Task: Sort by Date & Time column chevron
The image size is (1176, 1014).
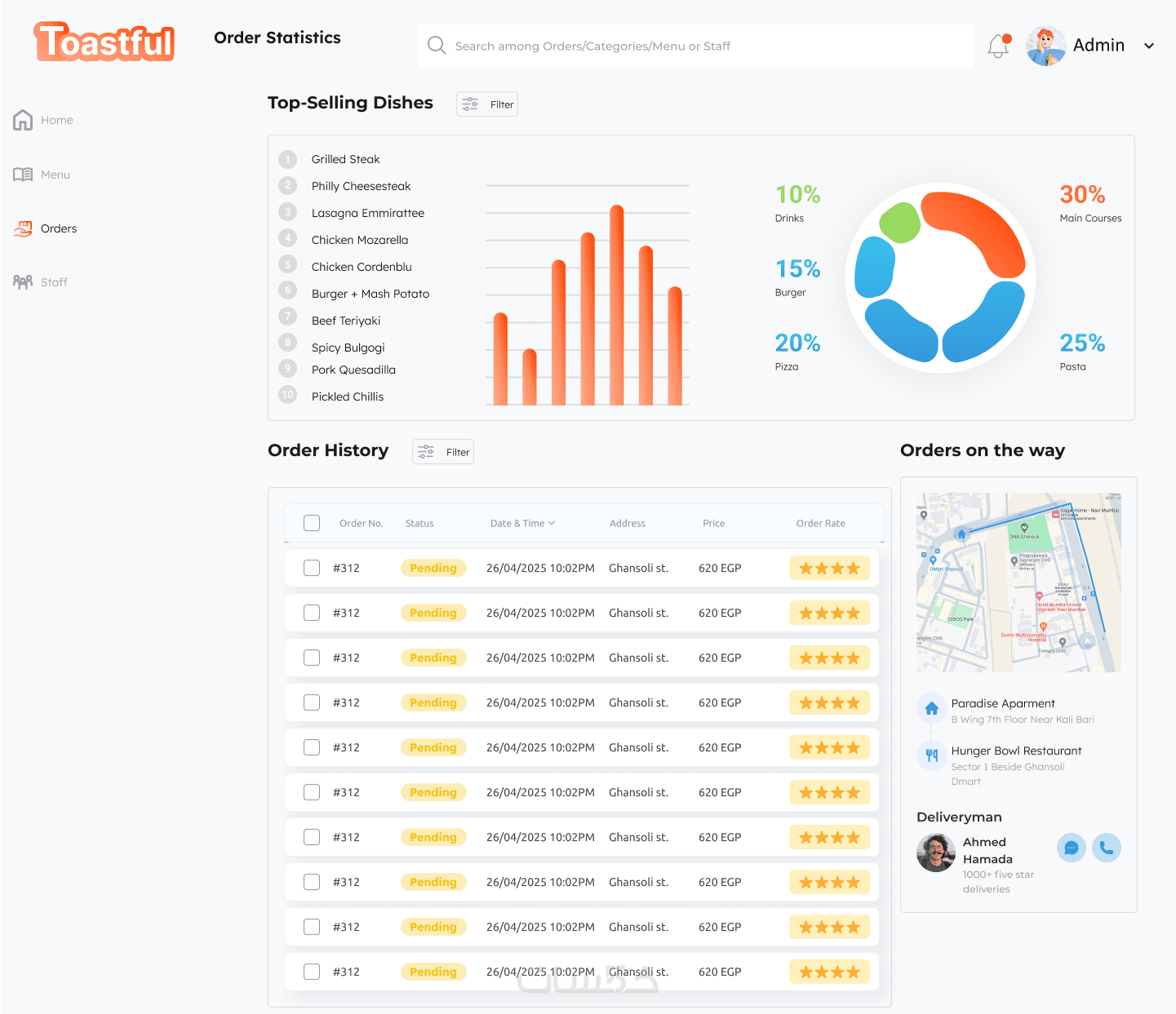Action: [552, 523]
